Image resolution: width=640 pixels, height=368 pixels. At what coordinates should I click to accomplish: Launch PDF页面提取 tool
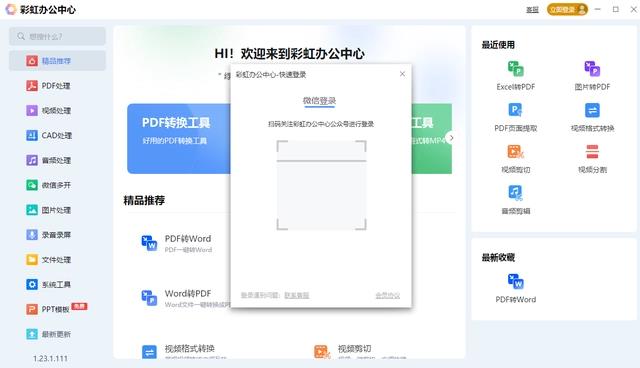(x=516, y=117)
